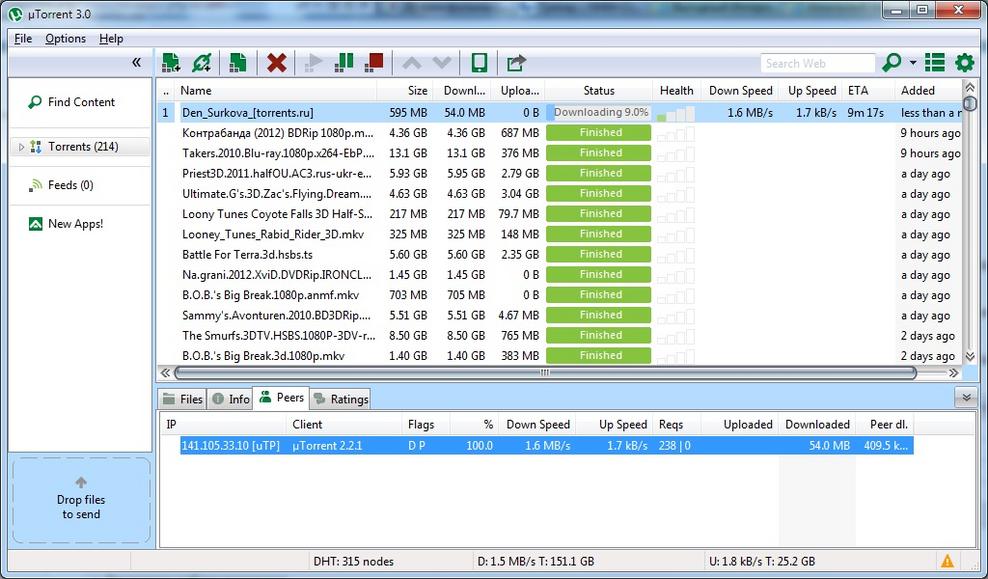Screen dimensions: 988x579
Task: Collapse the detail pane with chevron button
Action: click(966, 398)
